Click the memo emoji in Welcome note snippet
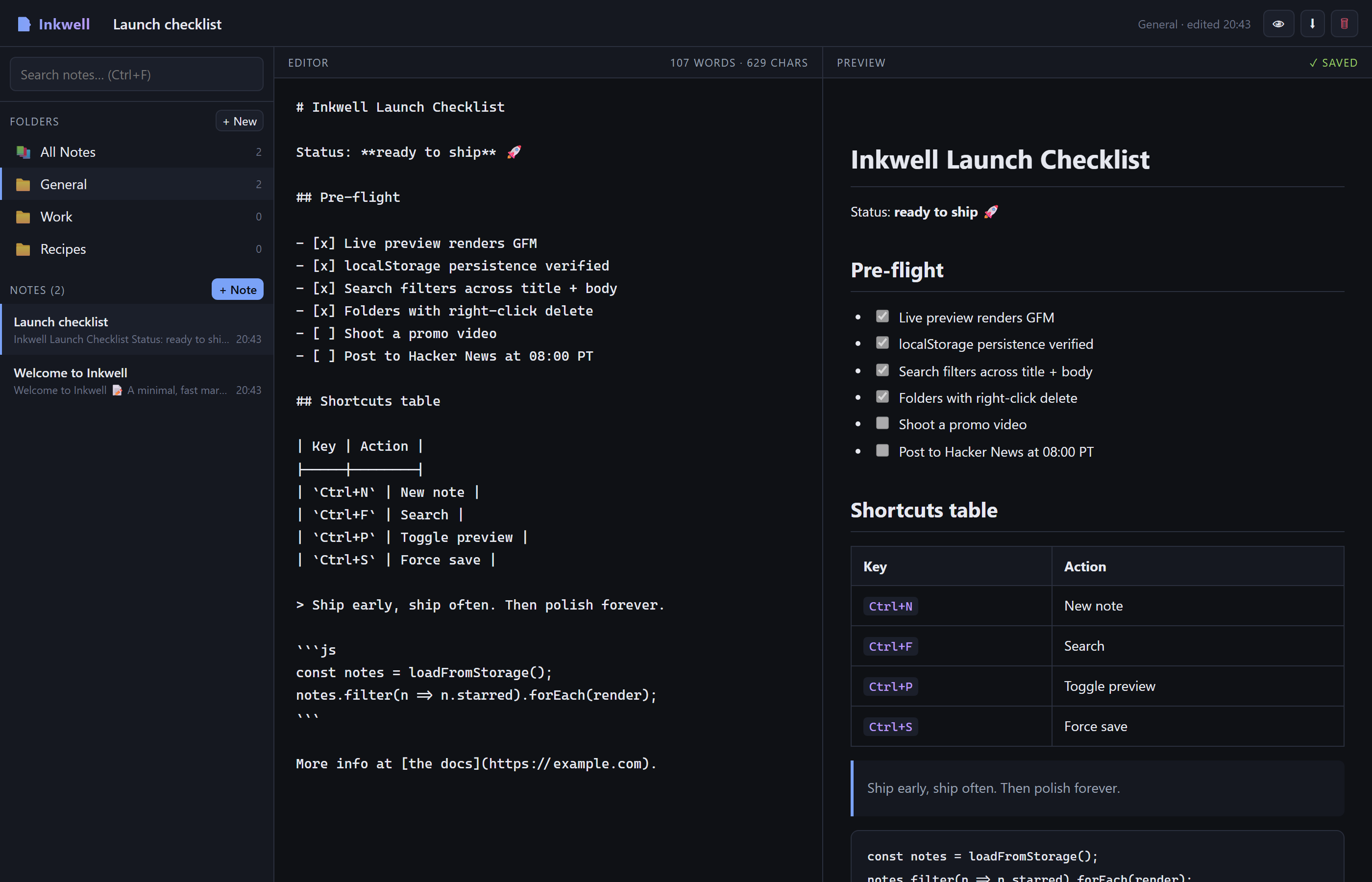 tap(118, 390)
